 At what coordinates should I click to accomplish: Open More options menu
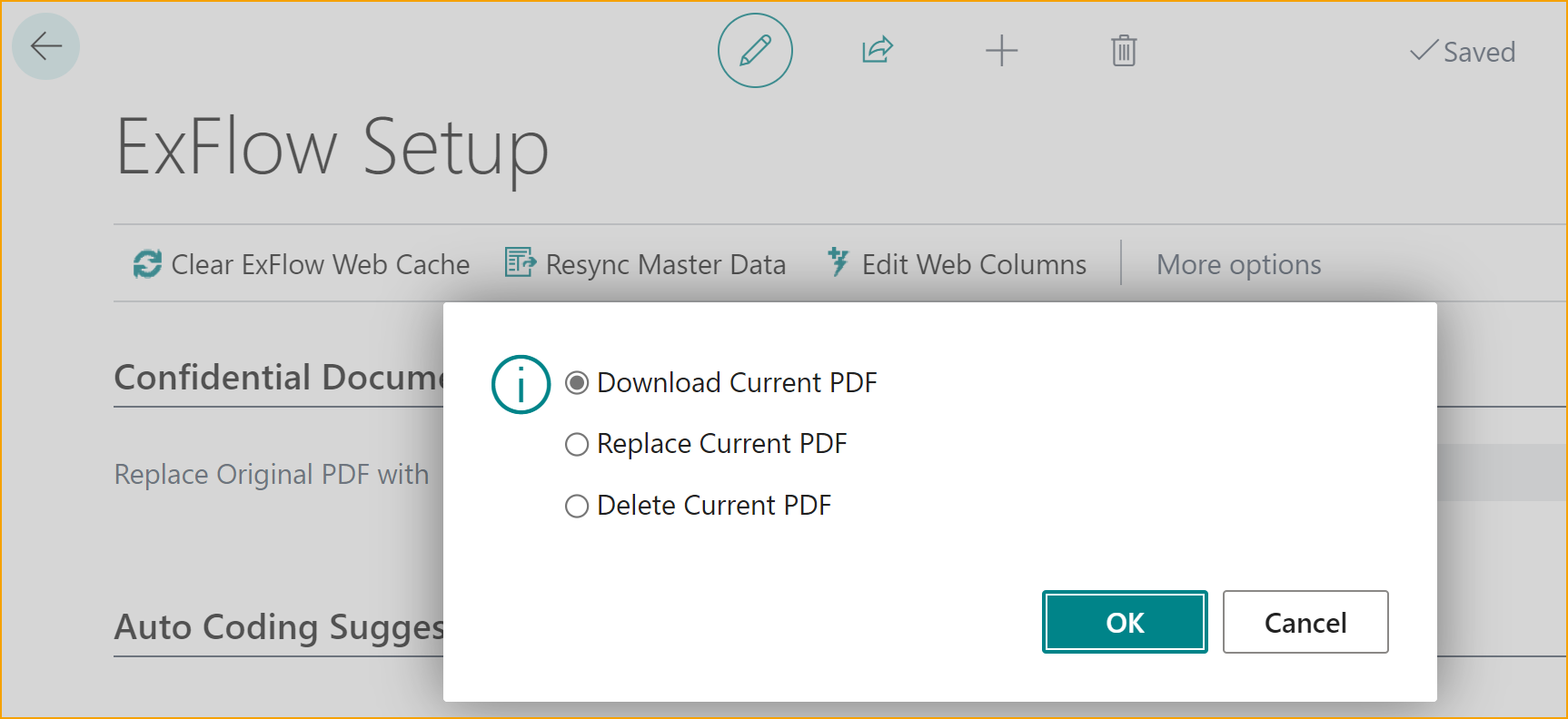pyautogui.click(x=1238, y=264)
